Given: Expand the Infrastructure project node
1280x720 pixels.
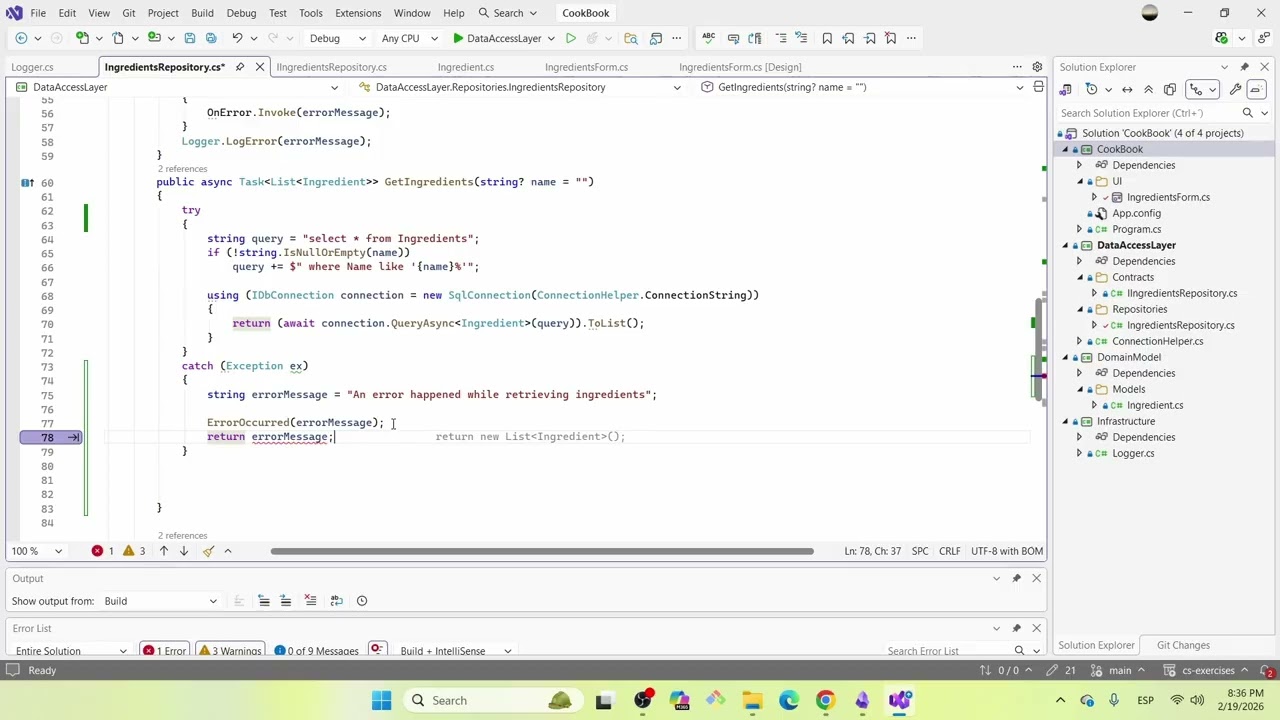Looking at the screenshot, I should (1065, 421).
